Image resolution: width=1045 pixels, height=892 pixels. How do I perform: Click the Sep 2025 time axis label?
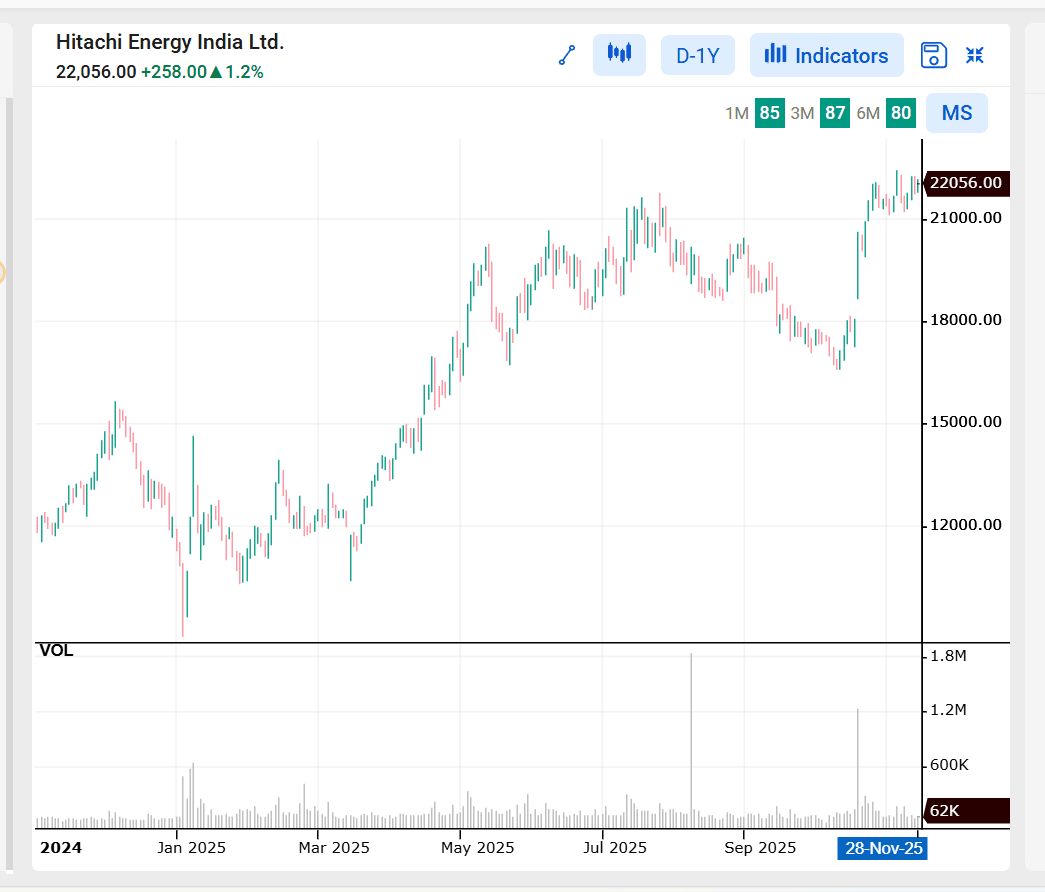760,848
